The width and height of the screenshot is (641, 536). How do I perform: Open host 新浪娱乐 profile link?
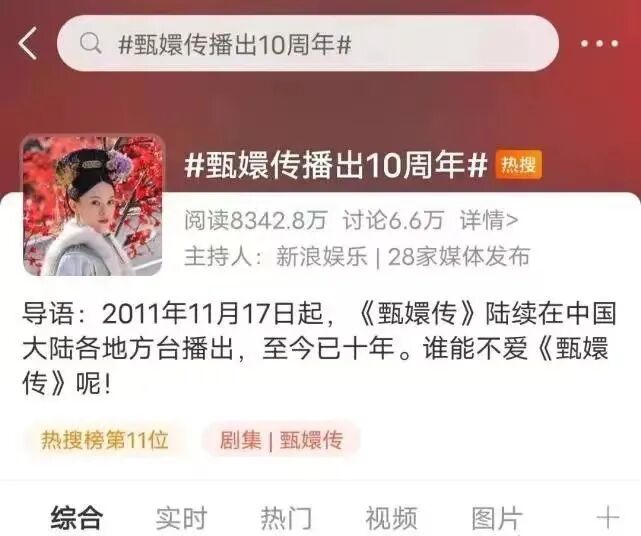[322, 257]
